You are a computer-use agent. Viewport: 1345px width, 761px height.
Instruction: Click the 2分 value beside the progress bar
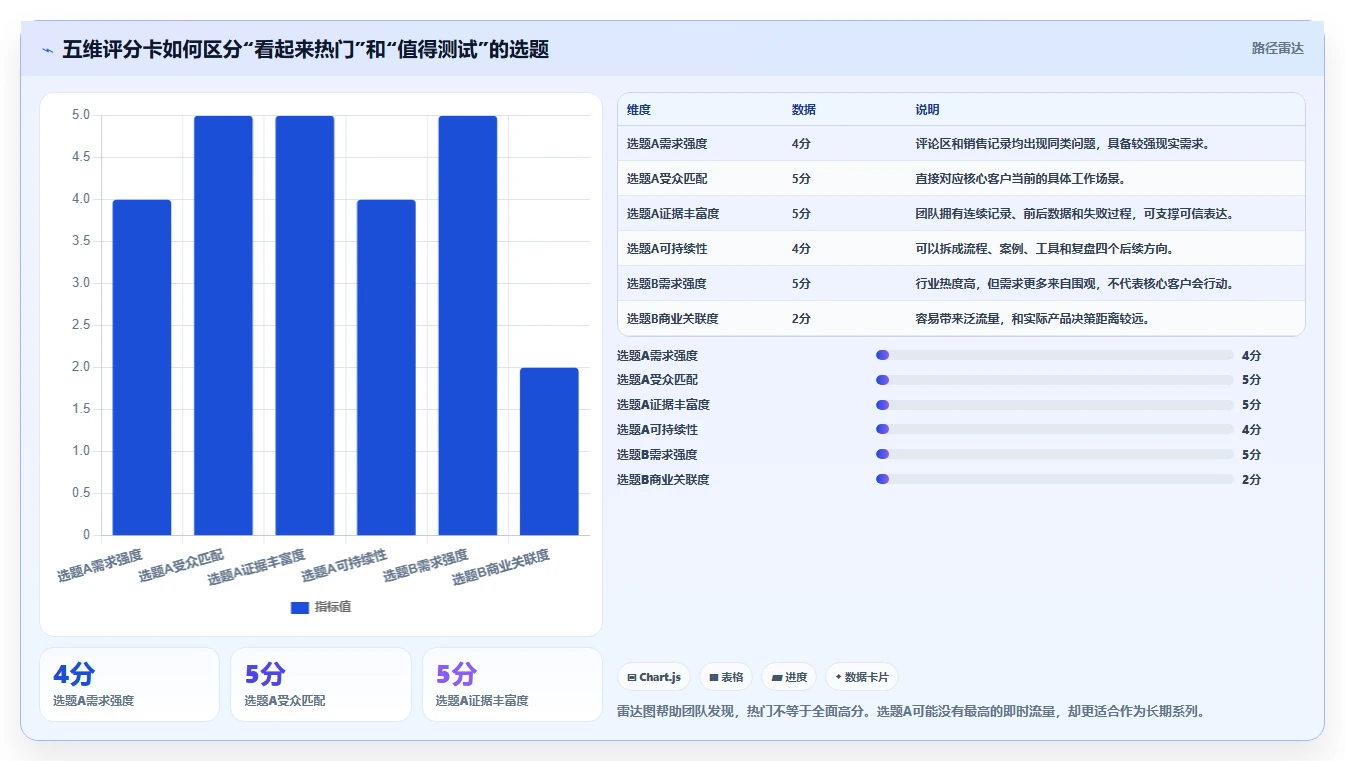[1251, 480]
